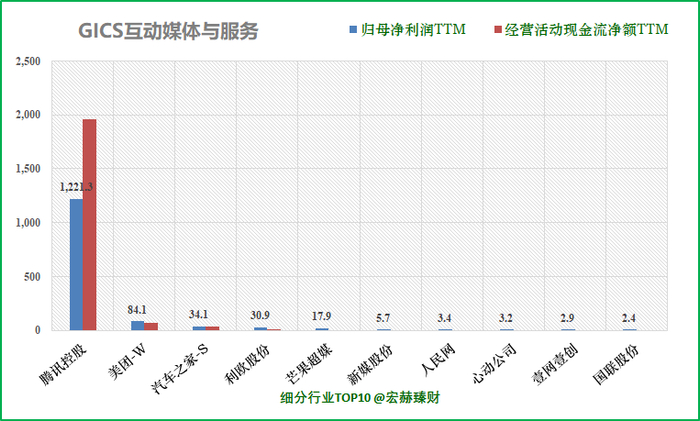
Task: Click the data label 1,221.3
Action: click(x=76, y=187)
